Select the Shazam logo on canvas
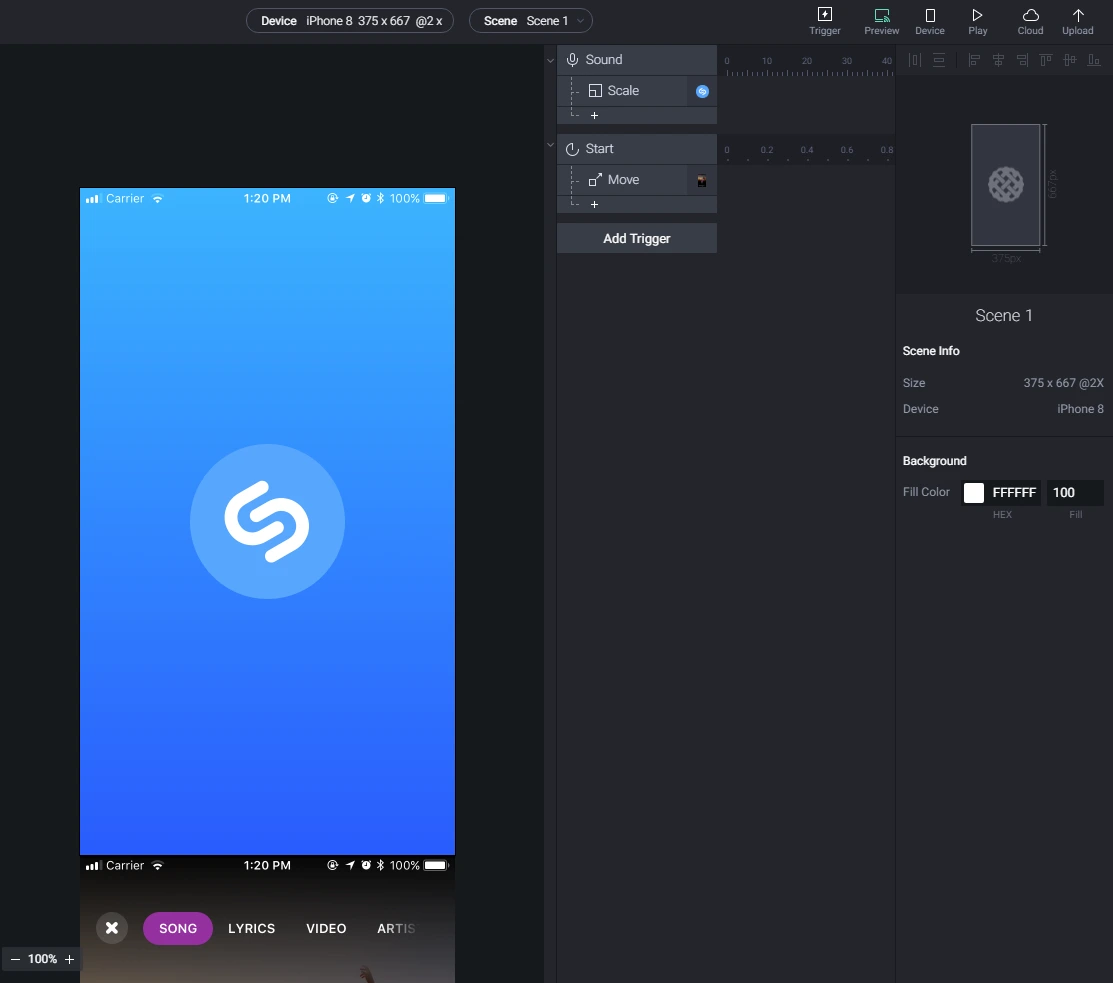Screen dimensions: 1113x983 [267, 522]
